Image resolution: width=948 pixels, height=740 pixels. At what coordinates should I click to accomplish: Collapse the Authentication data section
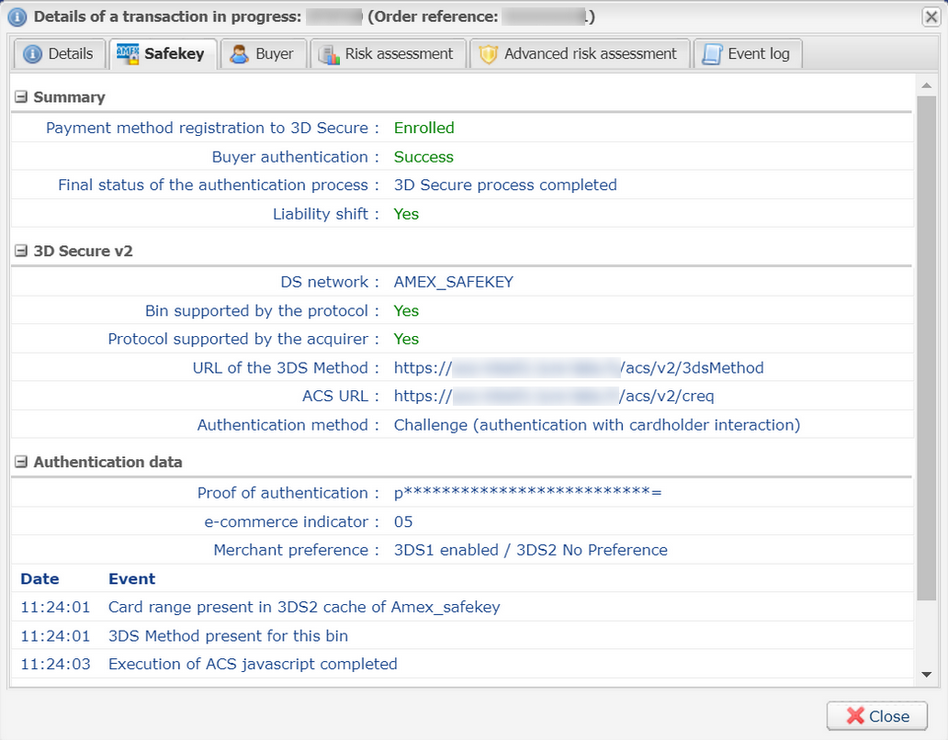pos(21,462)
